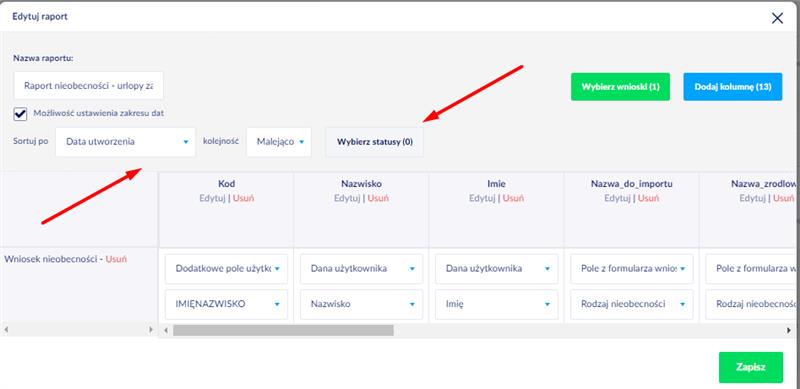This screenshot has width=800, height=389.
Task: Click Edytuj under Imie column
Action: 482,198
